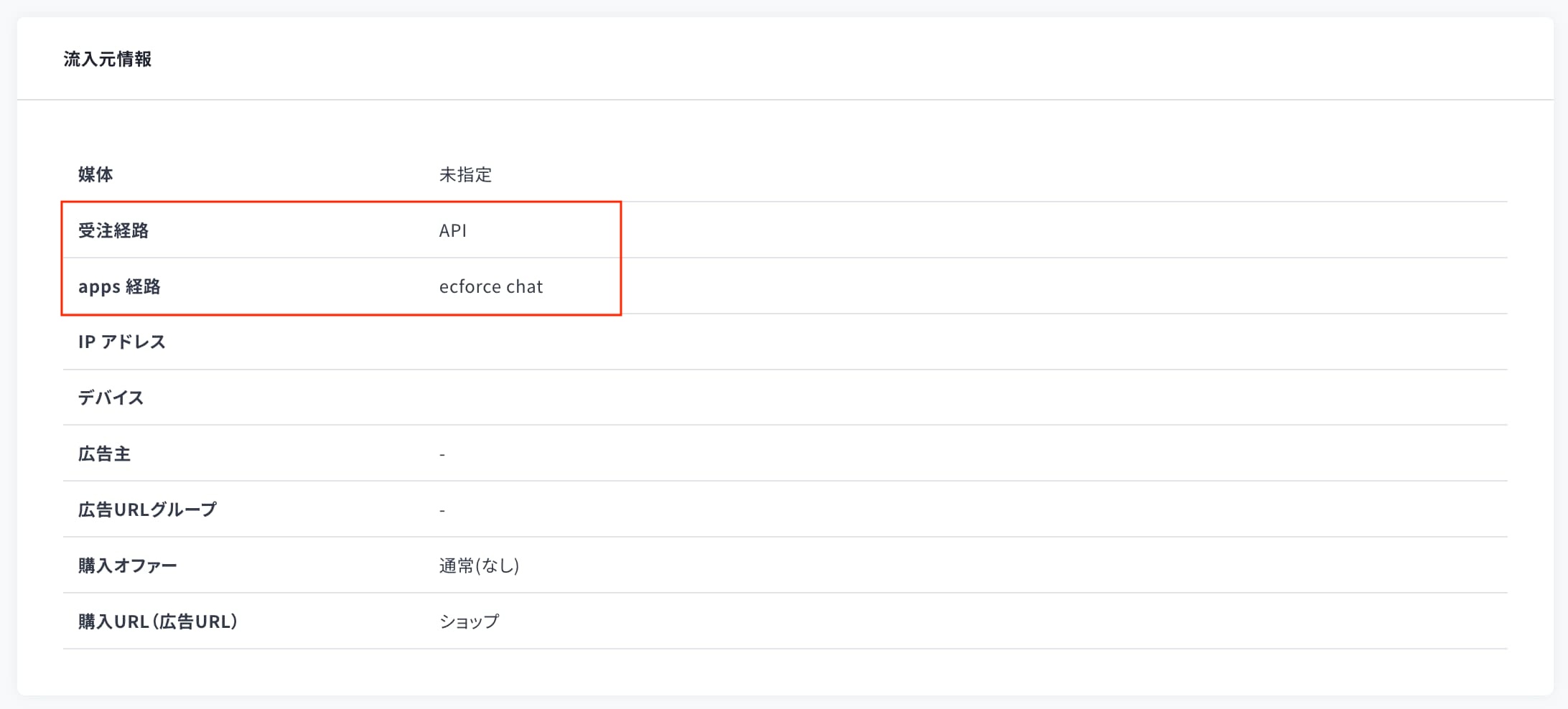Select the 広告主 label
1568x709 pixels.
(104, 454)
